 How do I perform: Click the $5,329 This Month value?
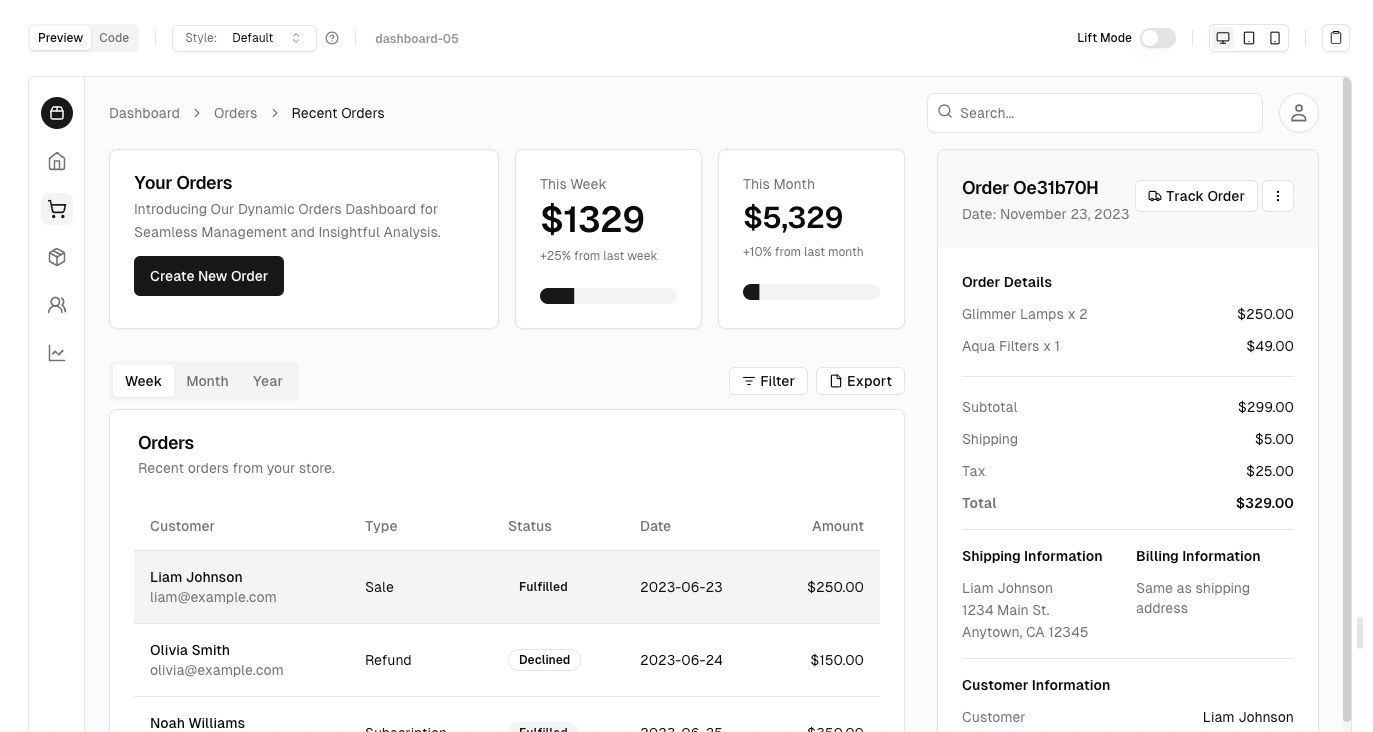pyautogui.click(x=793, y=217)
